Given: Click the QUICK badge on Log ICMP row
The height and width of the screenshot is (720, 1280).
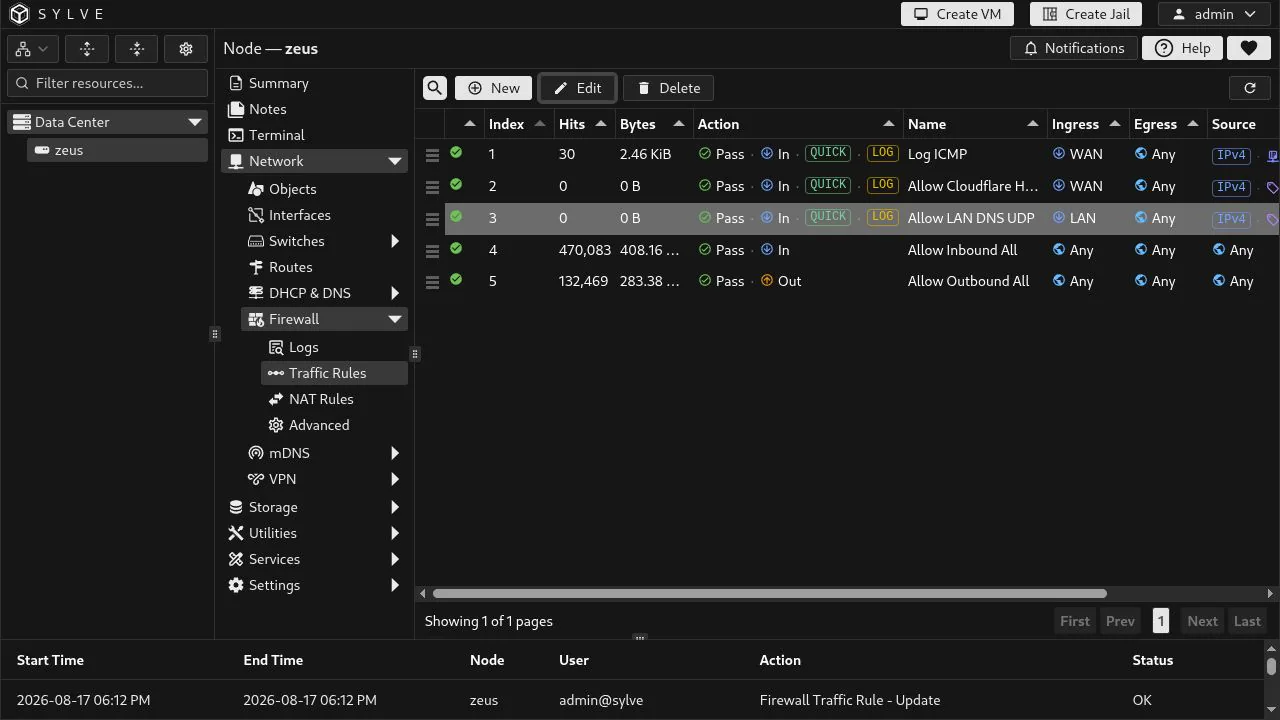Looking at the screenshot, I should [x=828, y=153].
